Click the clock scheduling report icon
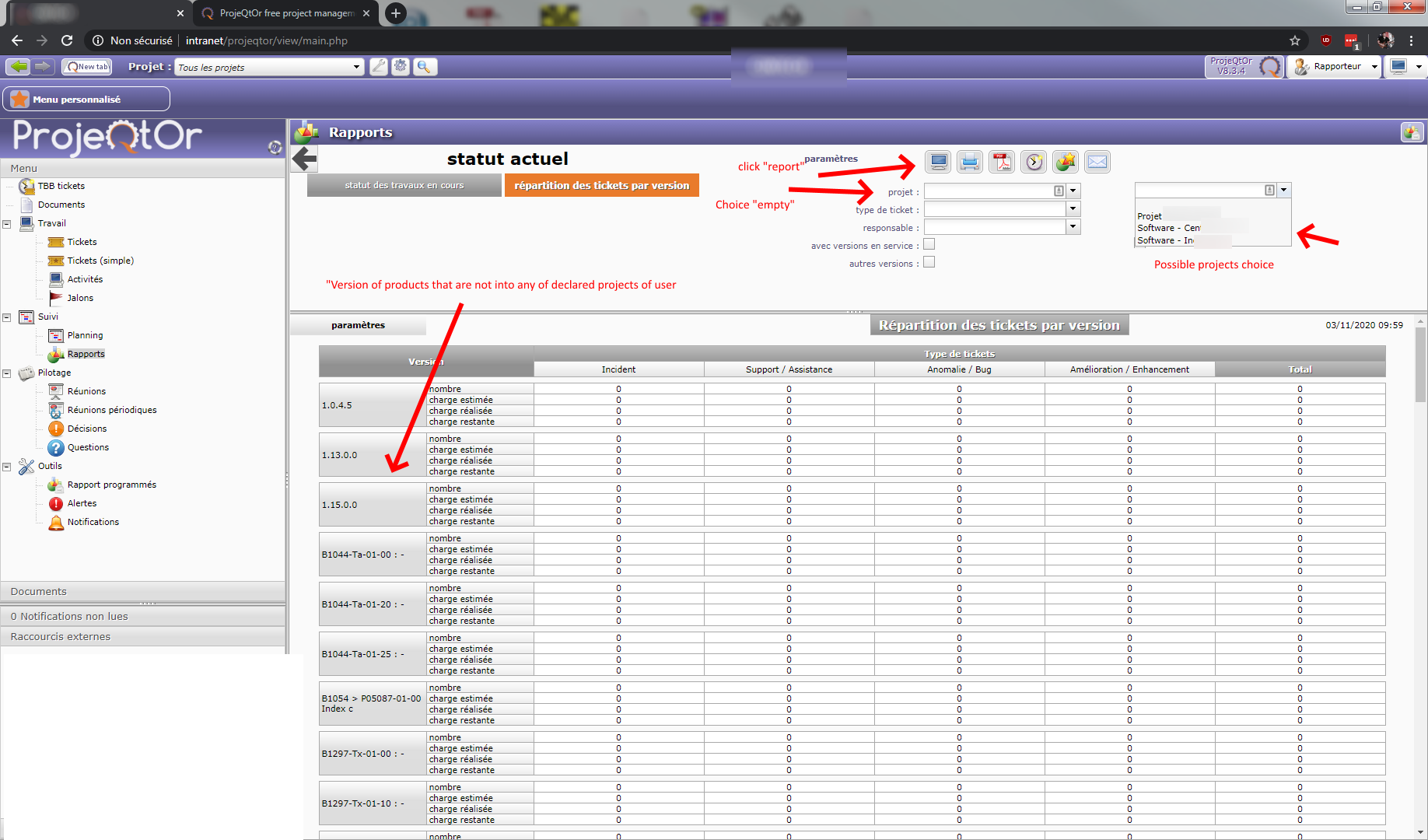This screenshot has height=840, width=1428. pos(1034,162)
